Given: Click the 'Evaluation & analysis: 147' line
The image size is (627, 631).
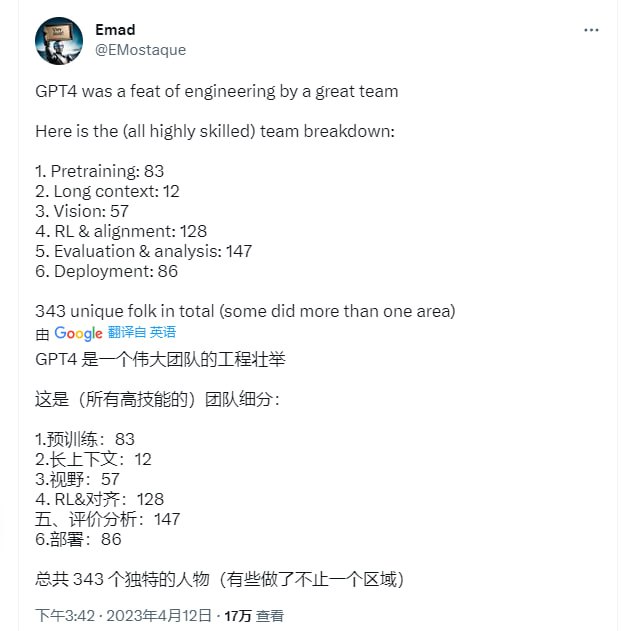Looking at the screenshot, I should [143, 251].
